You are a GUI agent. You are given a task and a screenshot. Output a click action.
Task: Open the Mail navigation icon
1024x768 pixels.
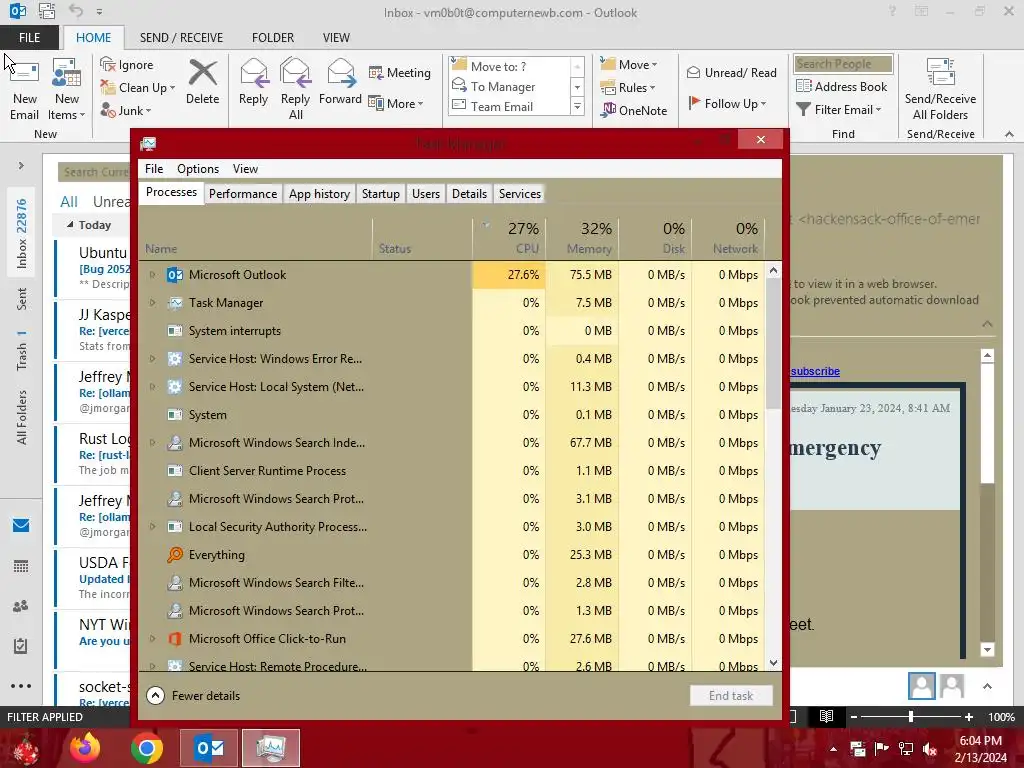21,526
